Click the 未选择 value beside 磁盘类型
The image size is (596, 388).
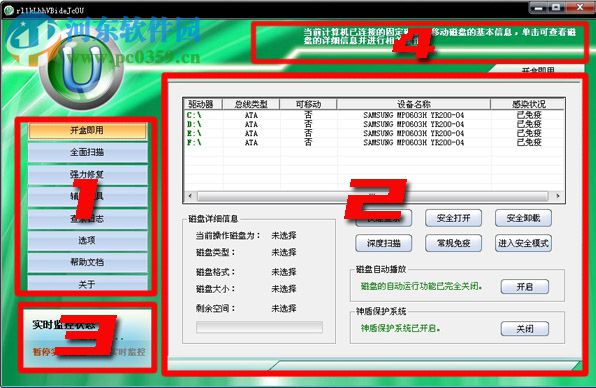point(284,252)
